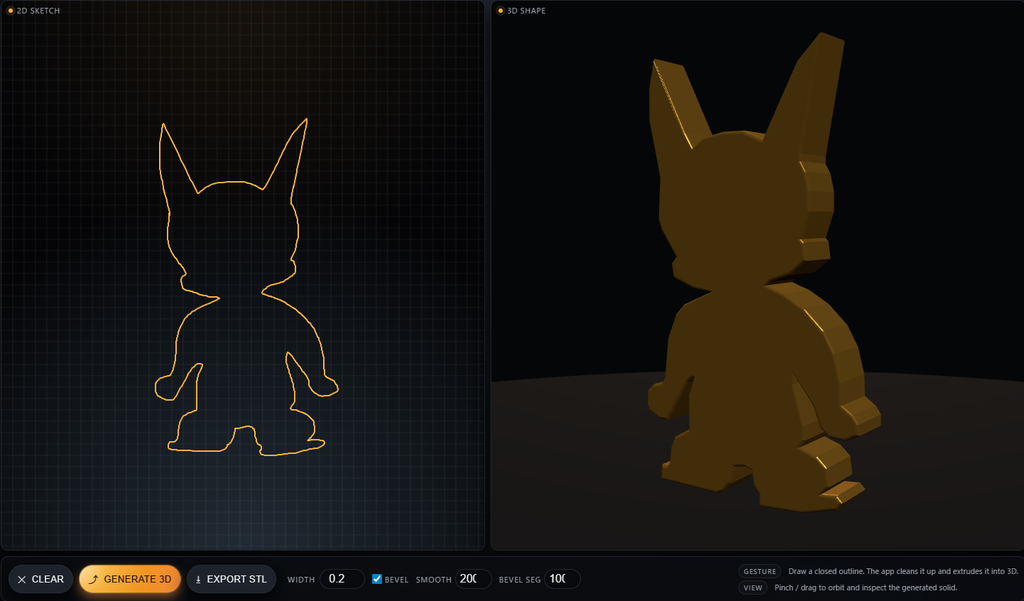Clear the sketch with the CLEAR button

(40, 579)
